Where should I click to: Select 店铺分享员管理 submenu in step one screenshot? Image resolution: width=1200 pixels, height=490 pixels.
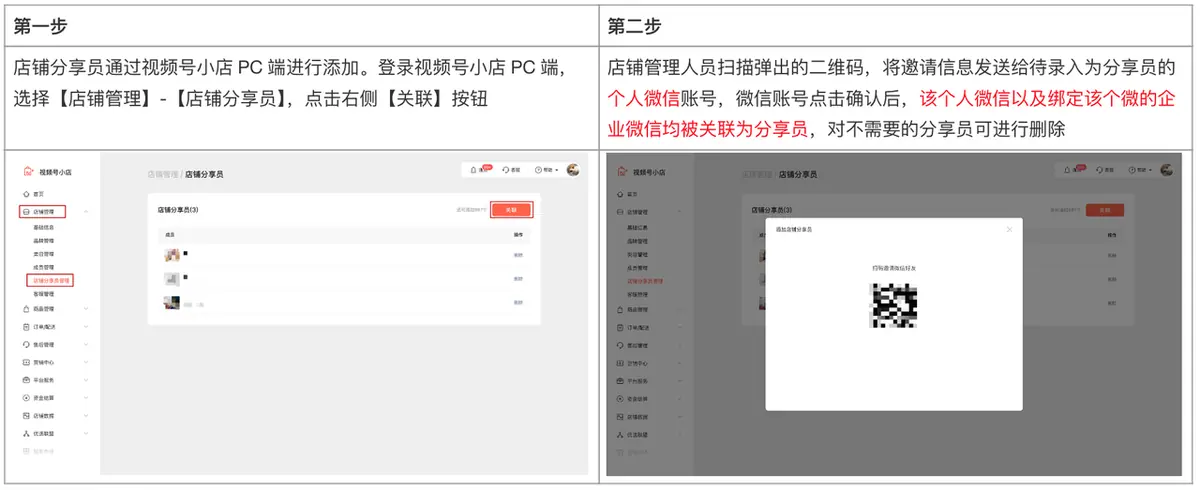pos(51,281)
